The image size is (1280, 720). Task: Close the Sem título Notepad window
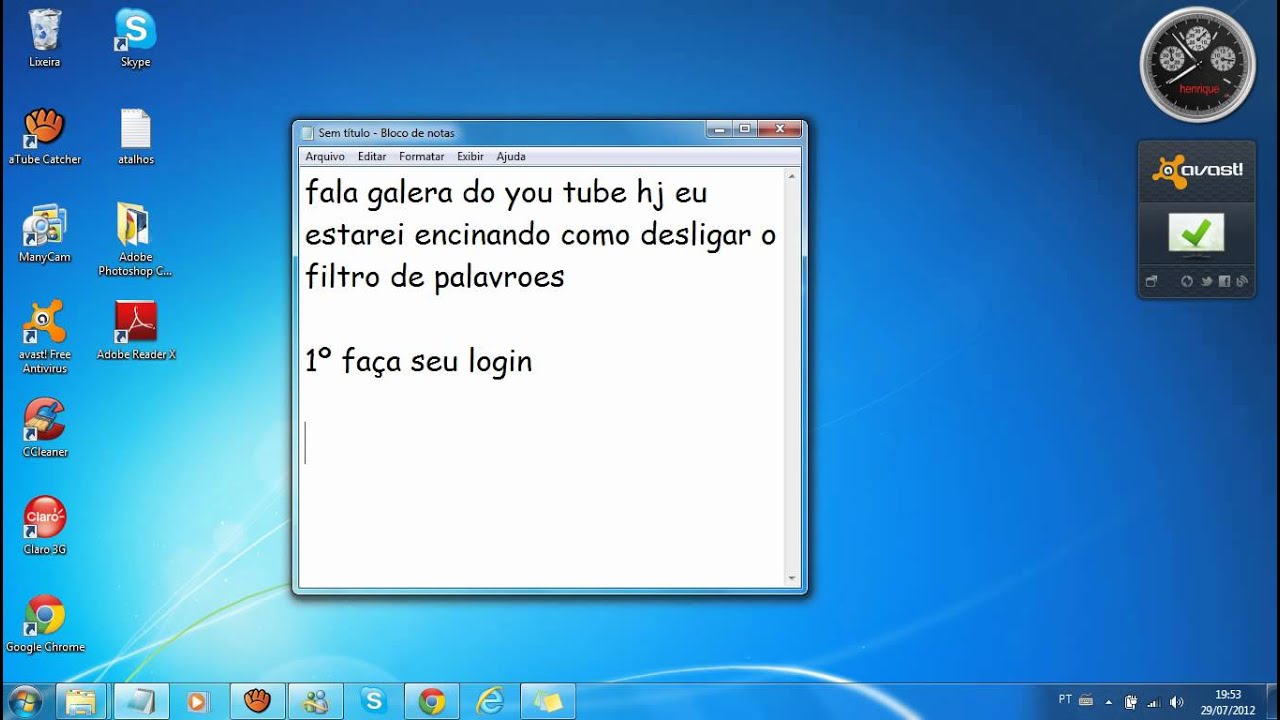780,129
